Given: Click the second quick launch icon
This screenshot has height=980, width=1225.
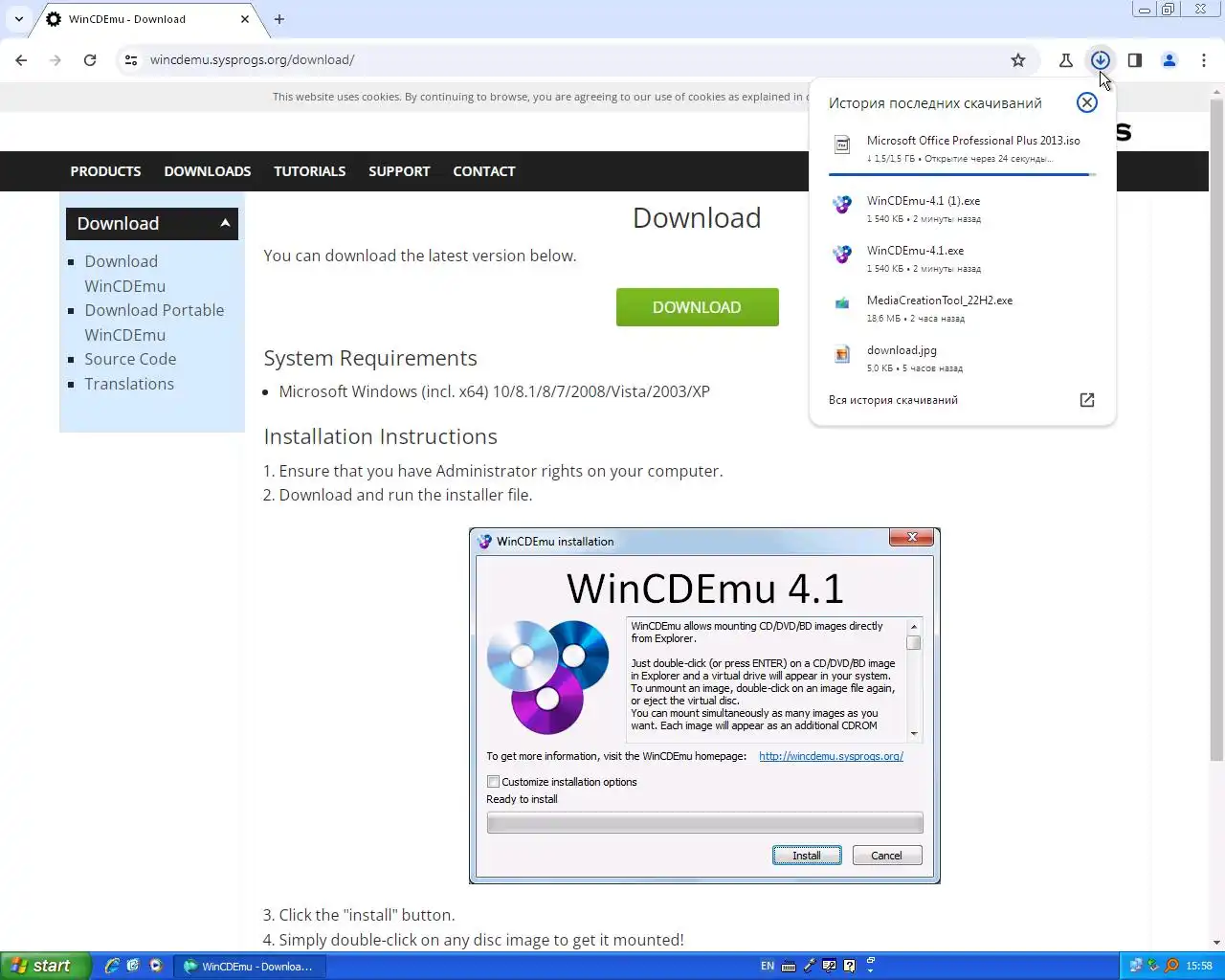Looking at the screenshot, I should [x=133, y=966].
